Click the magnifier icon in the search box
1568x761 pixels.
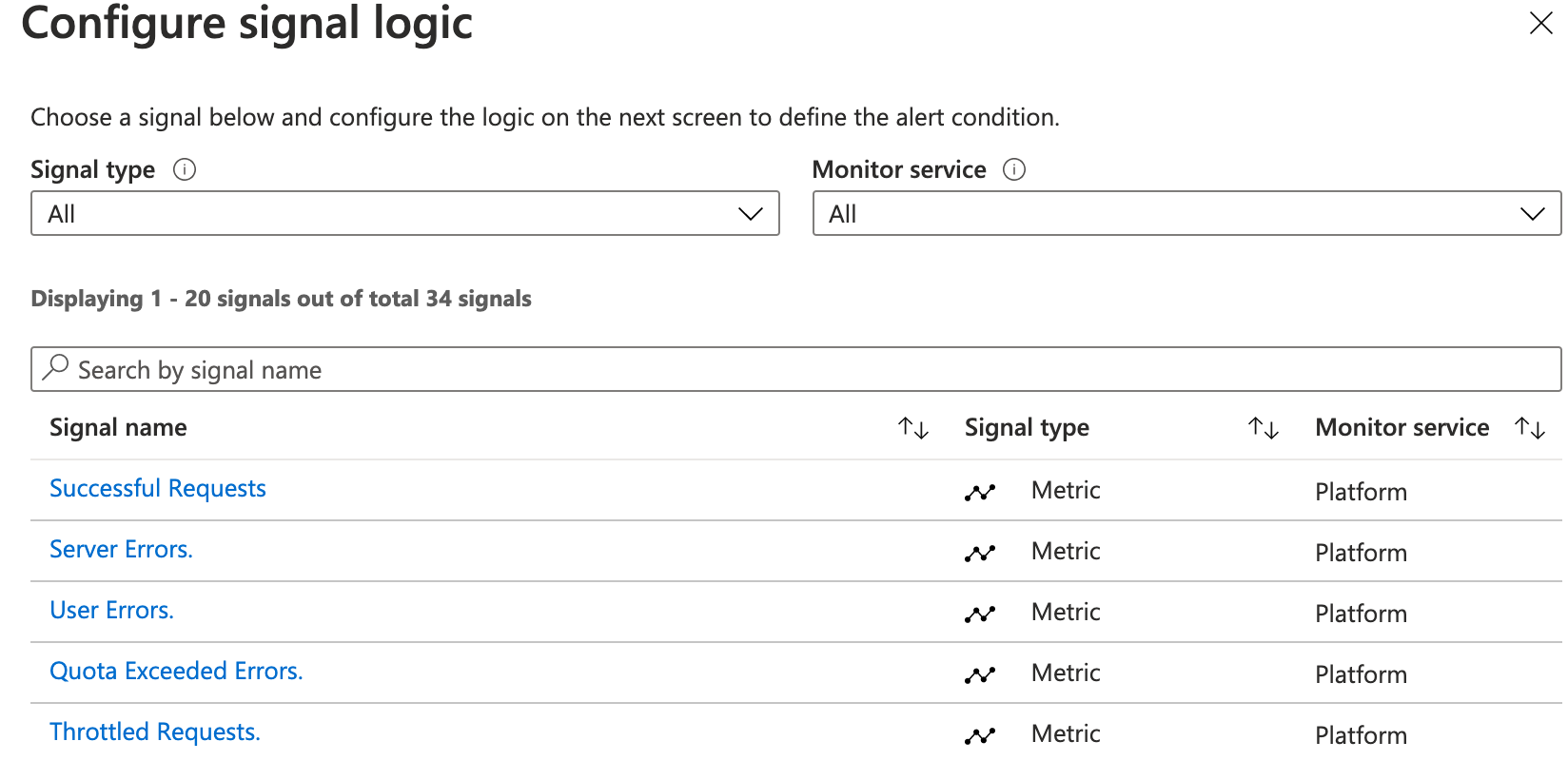(x=55, y=368)
